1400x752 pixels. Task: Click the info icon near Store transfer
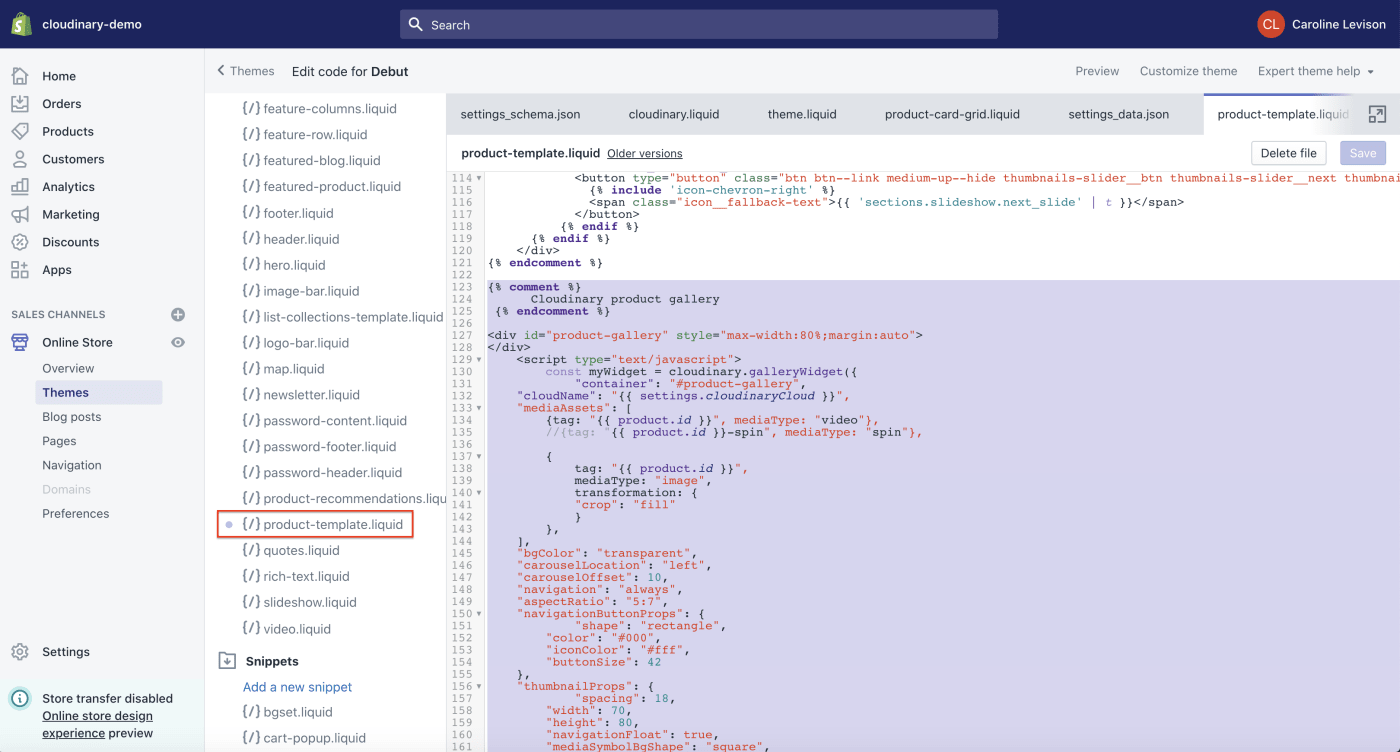point(20,699)
